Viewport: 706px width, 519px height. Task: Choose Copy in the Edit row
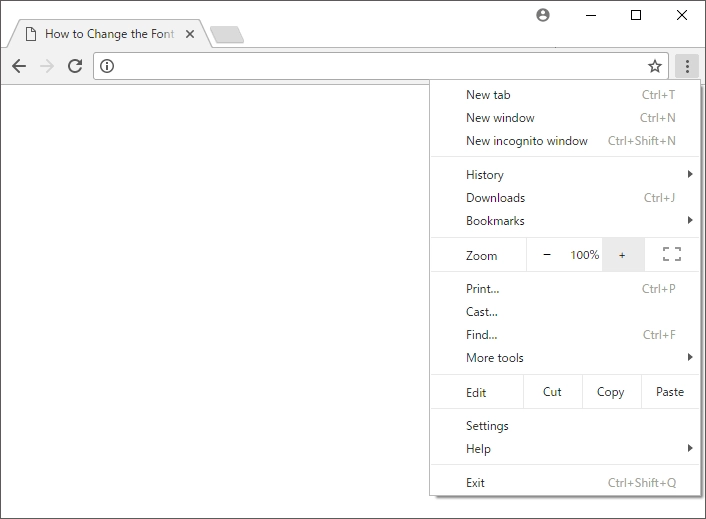click(x=611, y=392)
